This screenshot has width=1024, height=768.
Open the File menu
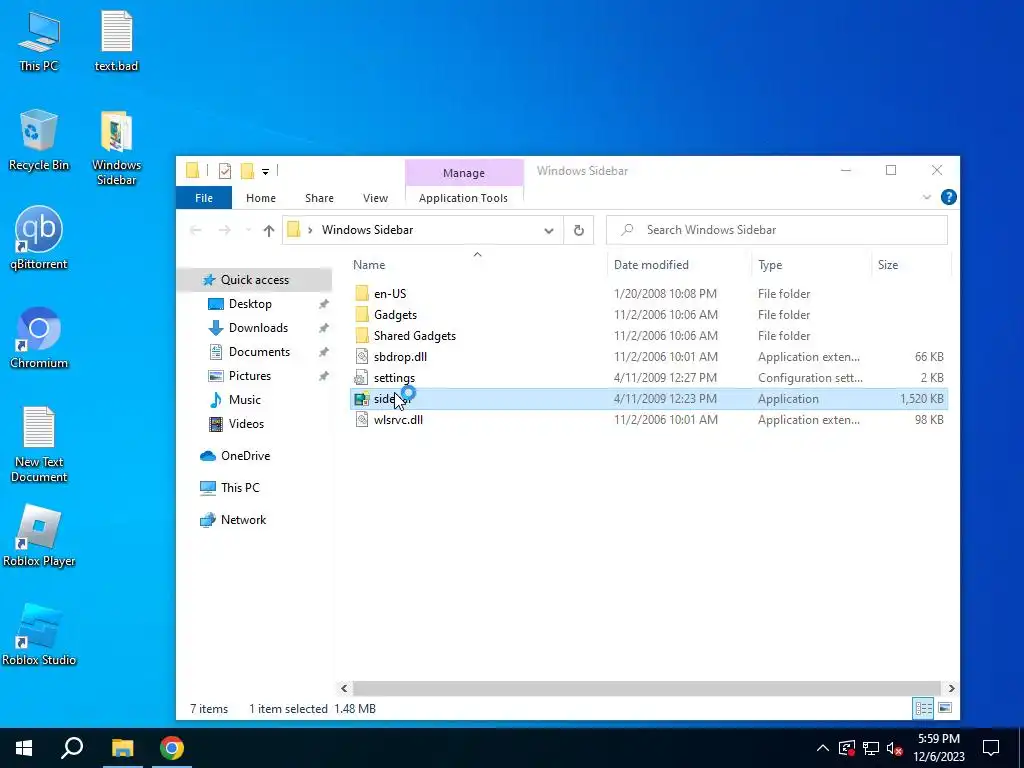coord(204,198)
